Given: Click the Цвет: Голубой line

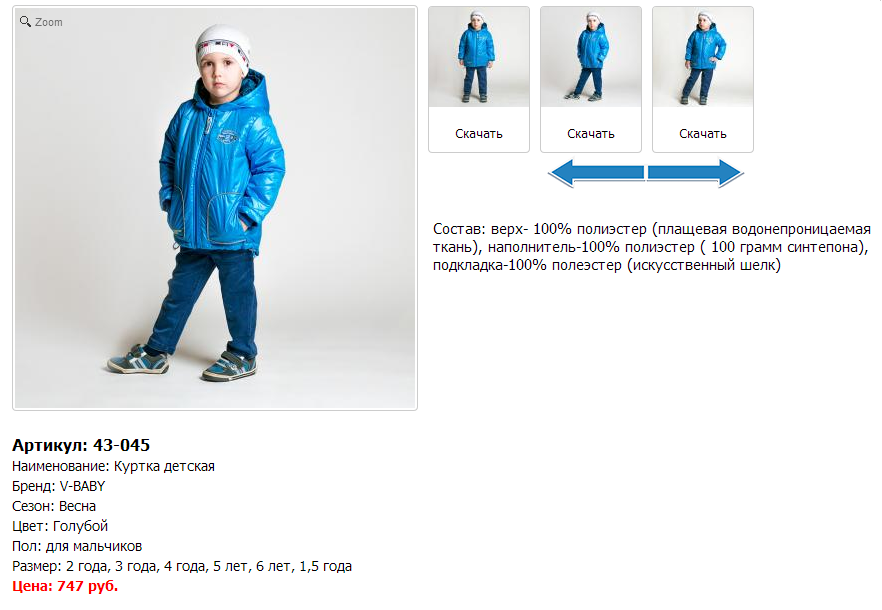Looking at the screenshot, I should tap(60, 526).
